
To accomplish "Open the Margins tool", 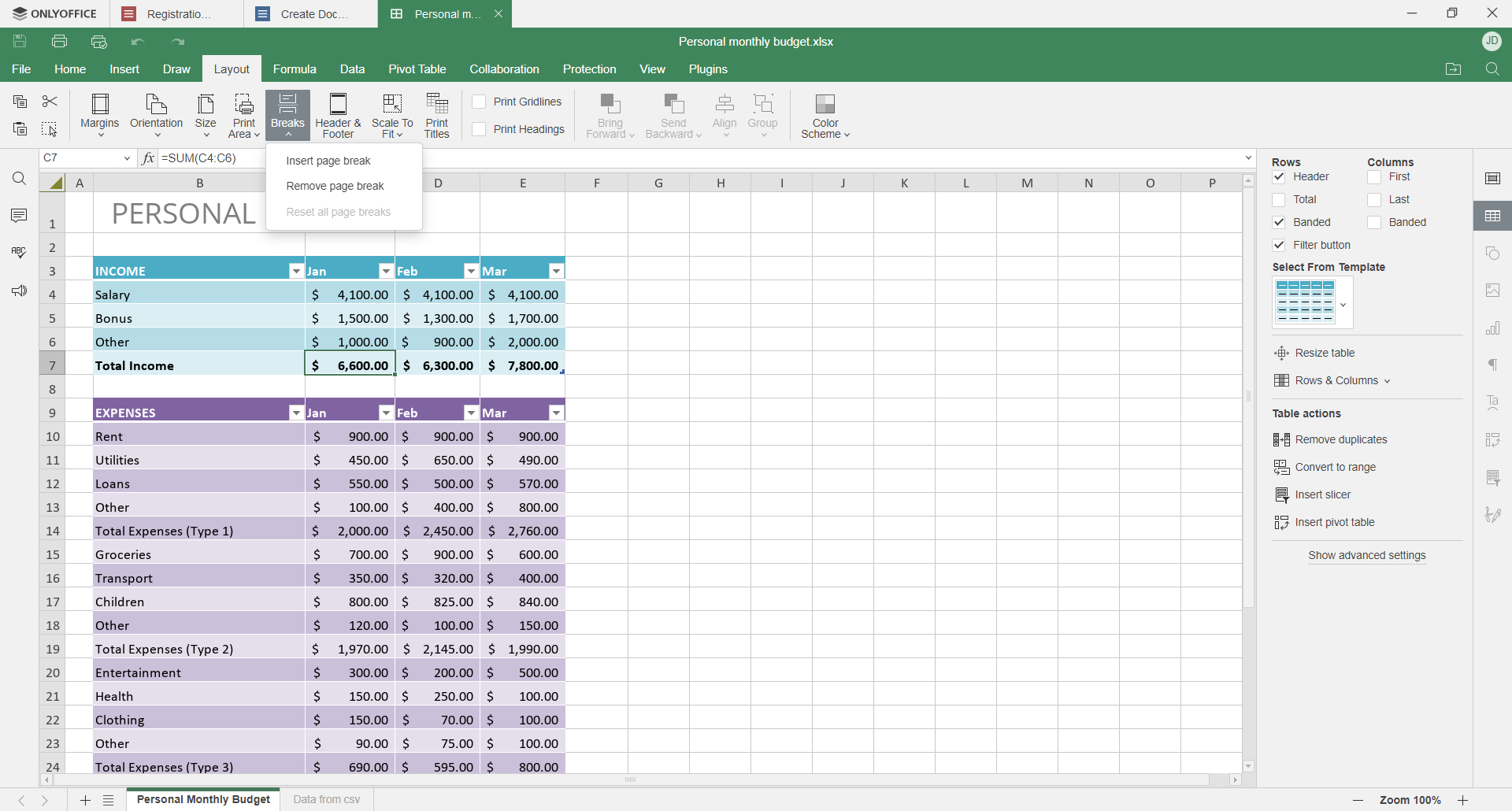I will click(99, 114).
